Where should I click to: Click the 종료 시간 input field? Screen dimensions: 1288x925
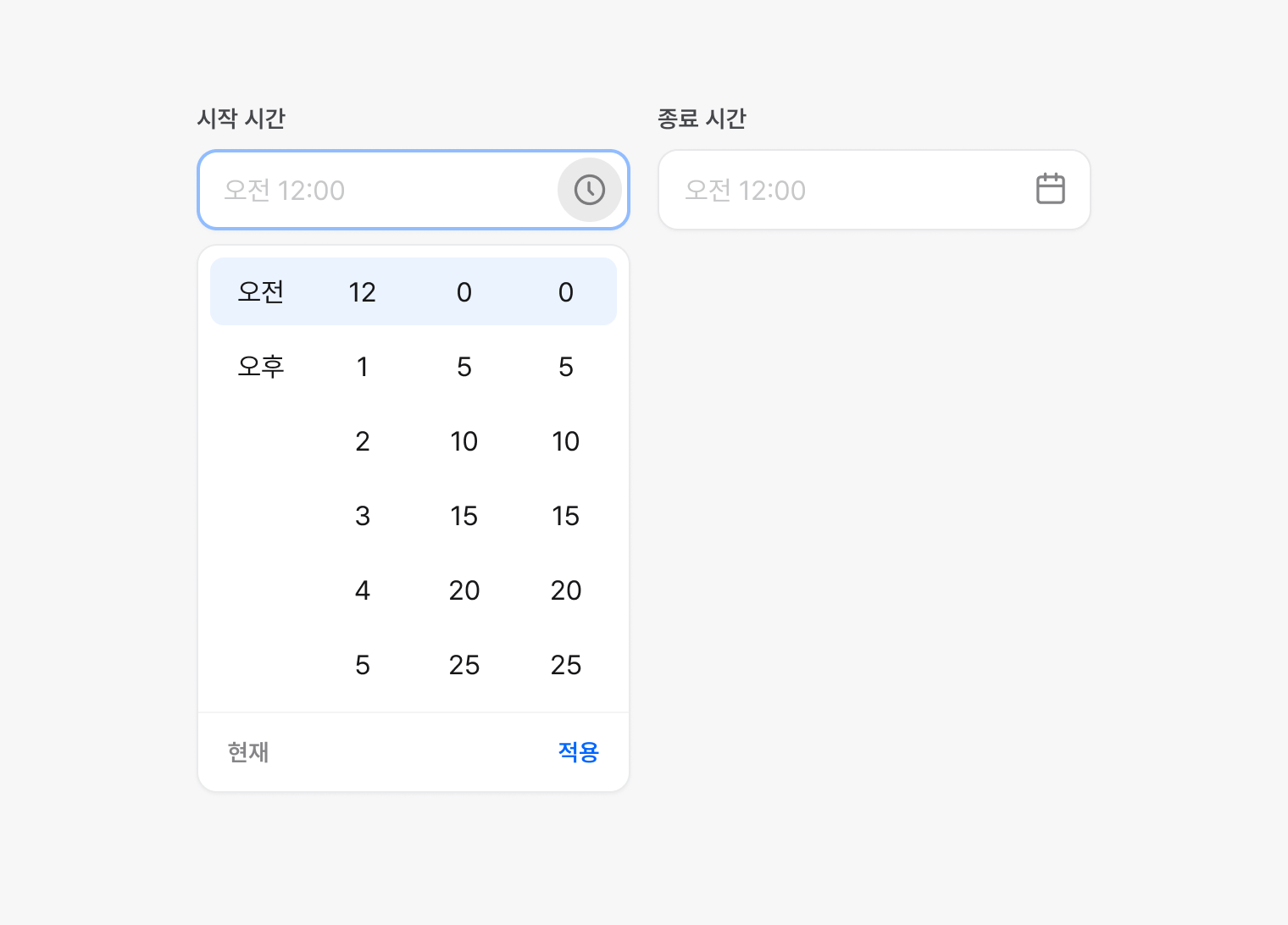[x=839, y=191]
